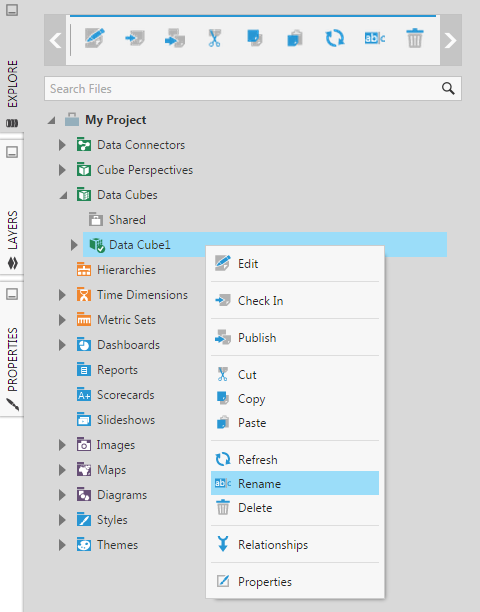Open the Properties side tab
Screen dimensions: 480x612
point(12,367)
